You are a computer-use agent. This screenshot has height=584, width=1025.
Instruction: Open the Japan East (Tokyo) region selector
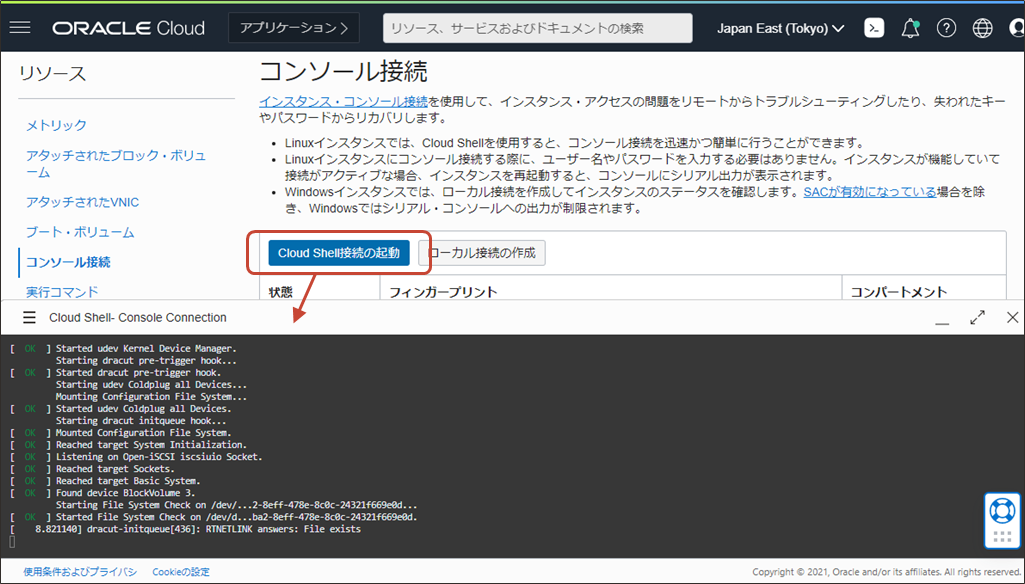tap(781, 28)
